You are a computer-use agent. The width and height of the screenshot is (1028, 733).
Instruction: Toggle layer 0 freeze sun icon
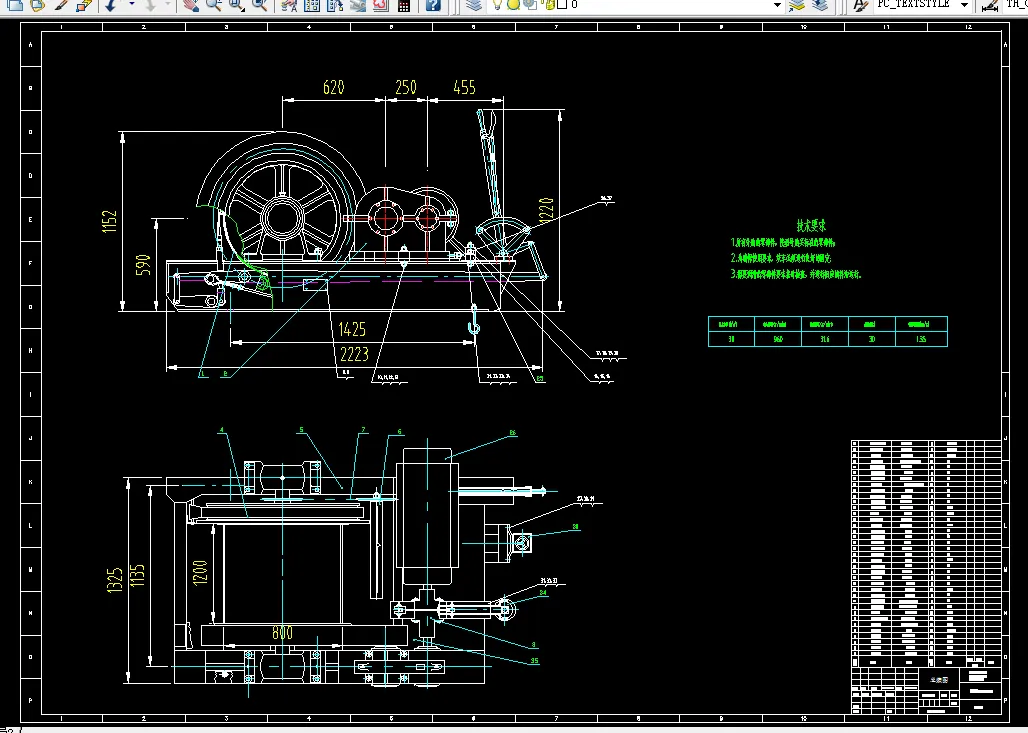[x=514, y=5]
